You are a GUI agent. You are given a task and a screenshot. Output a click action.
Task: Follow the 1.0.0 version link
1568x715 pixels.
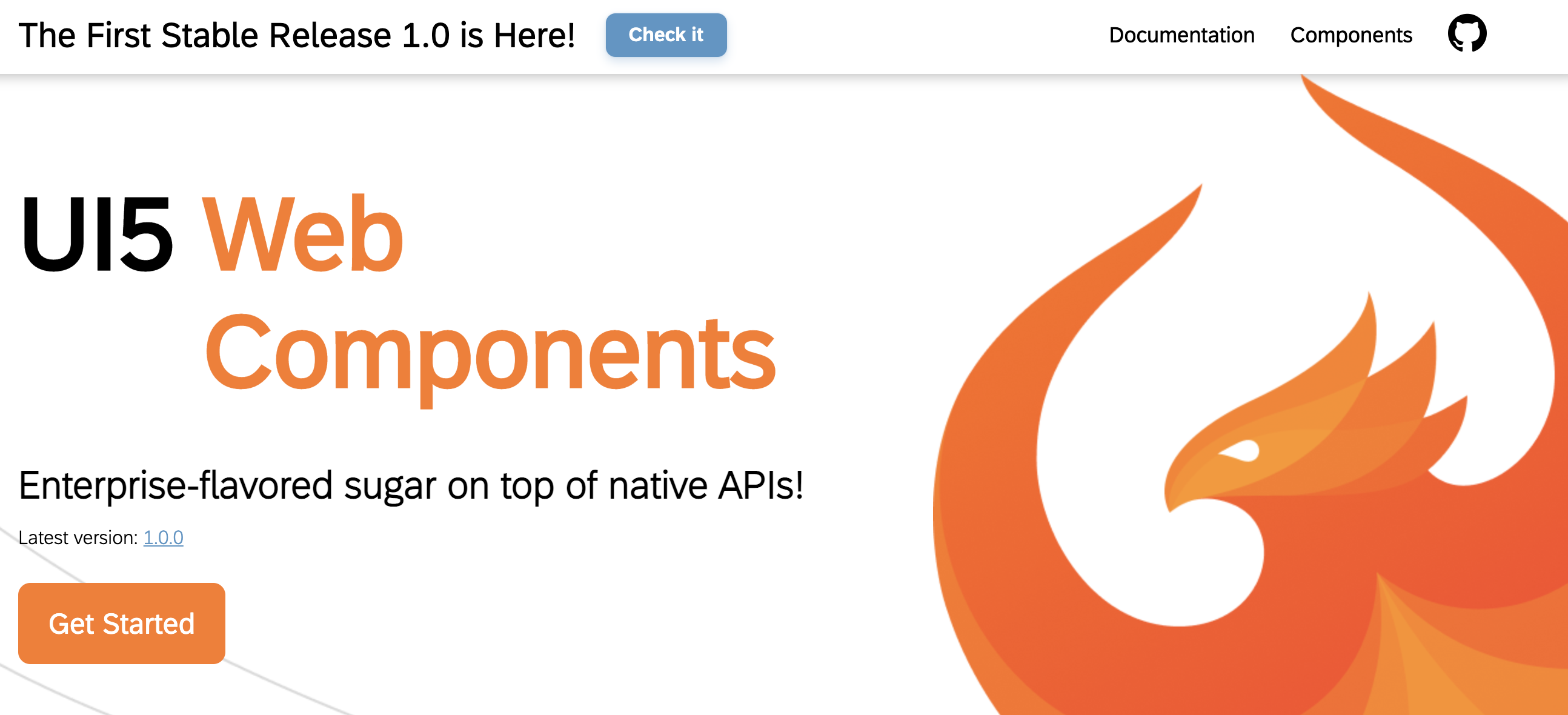pos(163,537)
